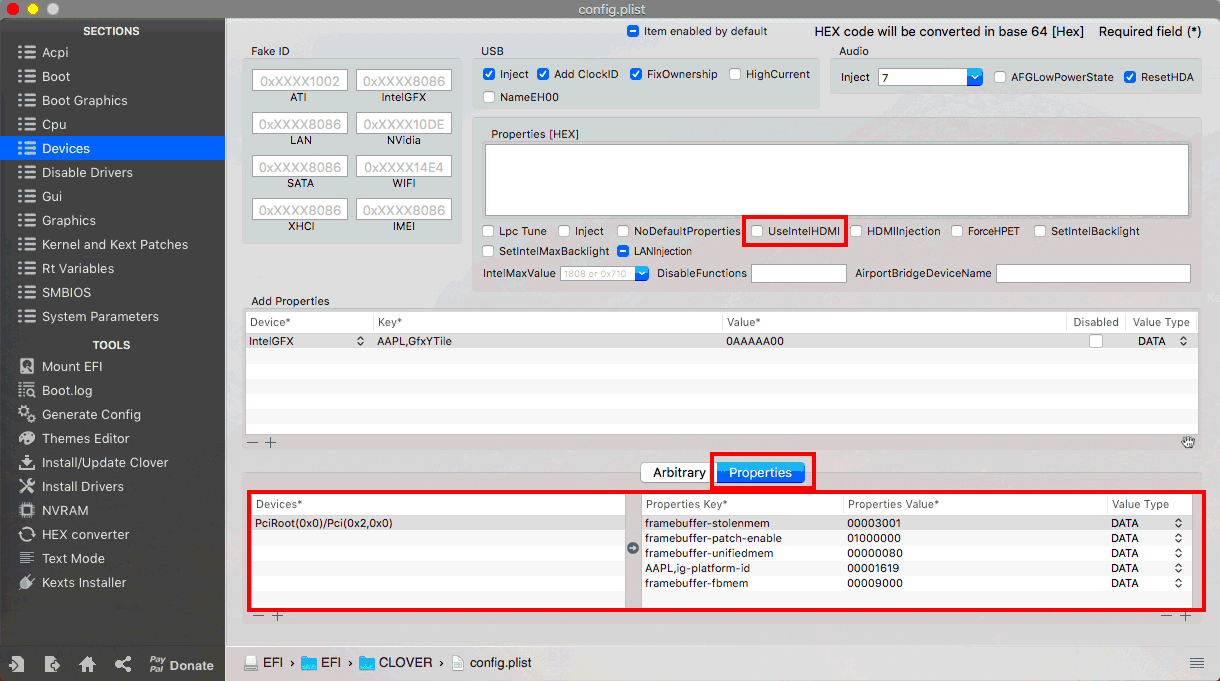Viewport: 1220px width, 681px height.
Task: Click the PayPal Donate button
Action: click(181, 663)
